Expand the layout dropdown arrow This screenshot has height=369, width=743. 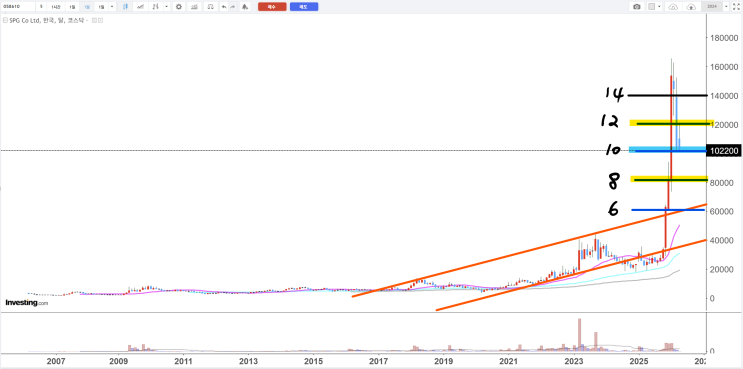(x=659, y=7)
